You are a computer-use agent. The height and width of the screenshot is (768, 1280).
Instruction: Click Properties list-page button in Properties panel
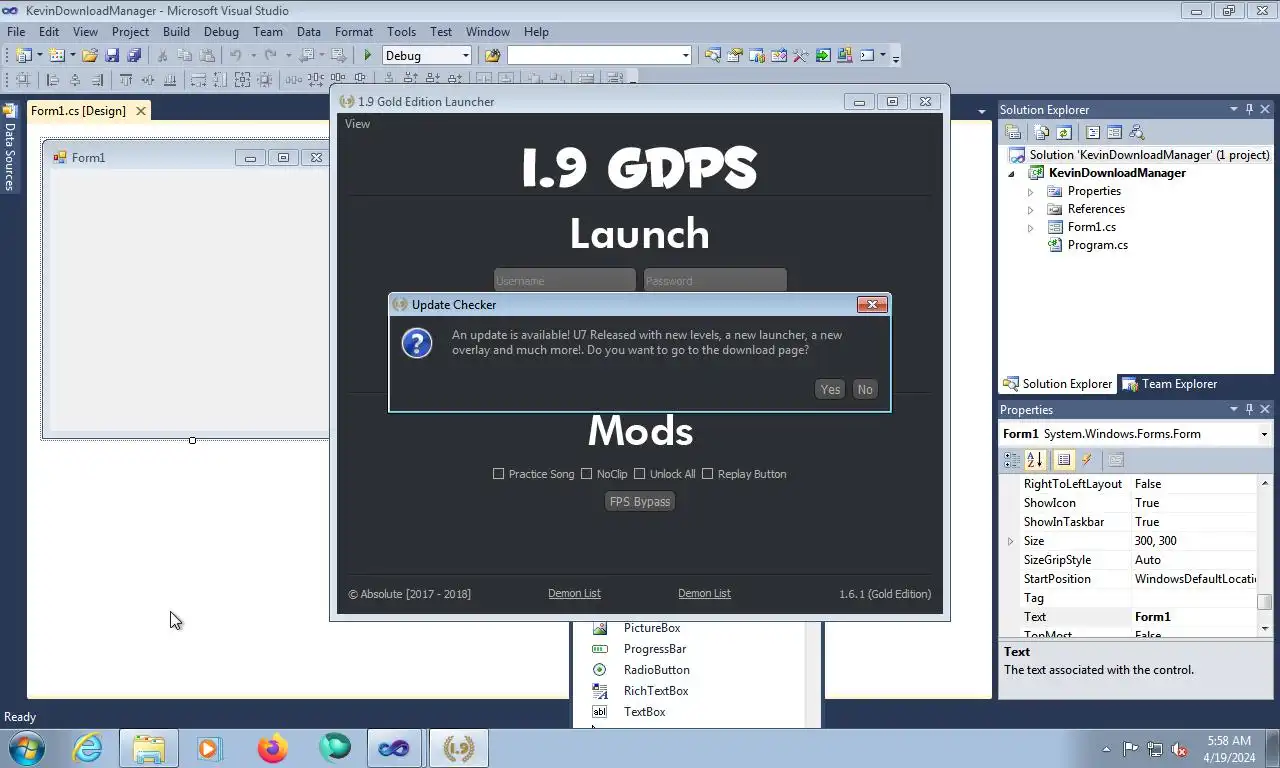[1064, 460]
